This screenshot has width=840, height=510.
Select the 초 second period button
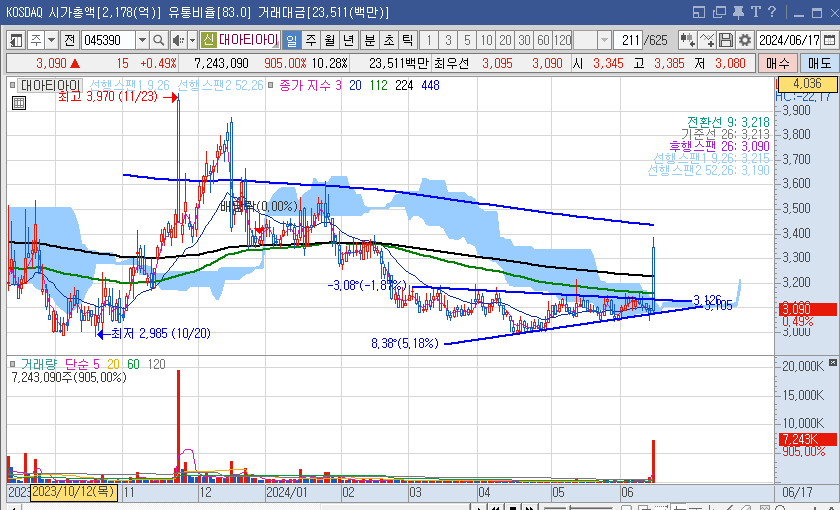pyautogui.click(x=389, y=40)
